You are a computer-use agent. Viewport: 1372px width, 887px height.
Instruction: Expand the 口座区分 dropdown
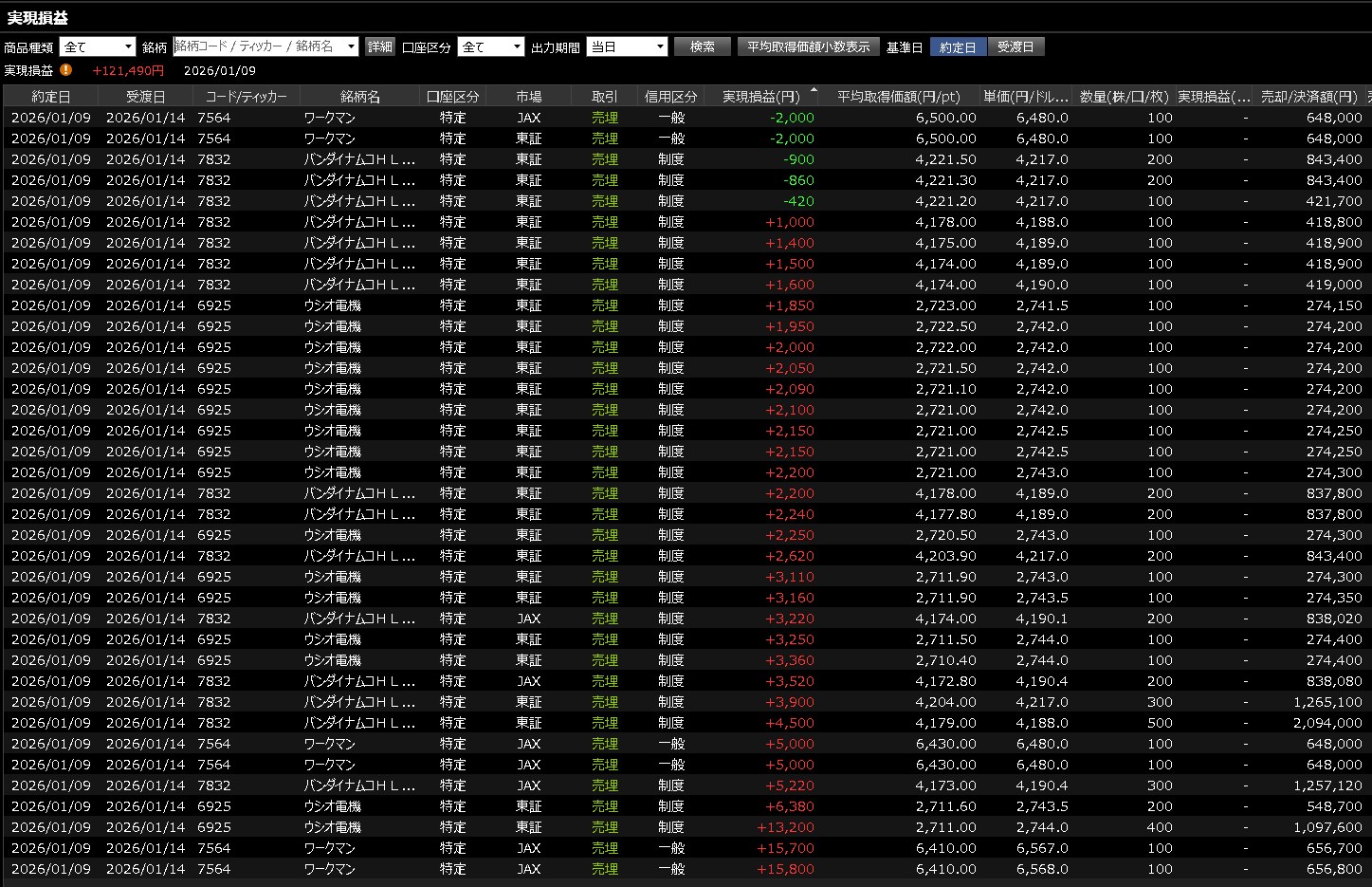517,46
